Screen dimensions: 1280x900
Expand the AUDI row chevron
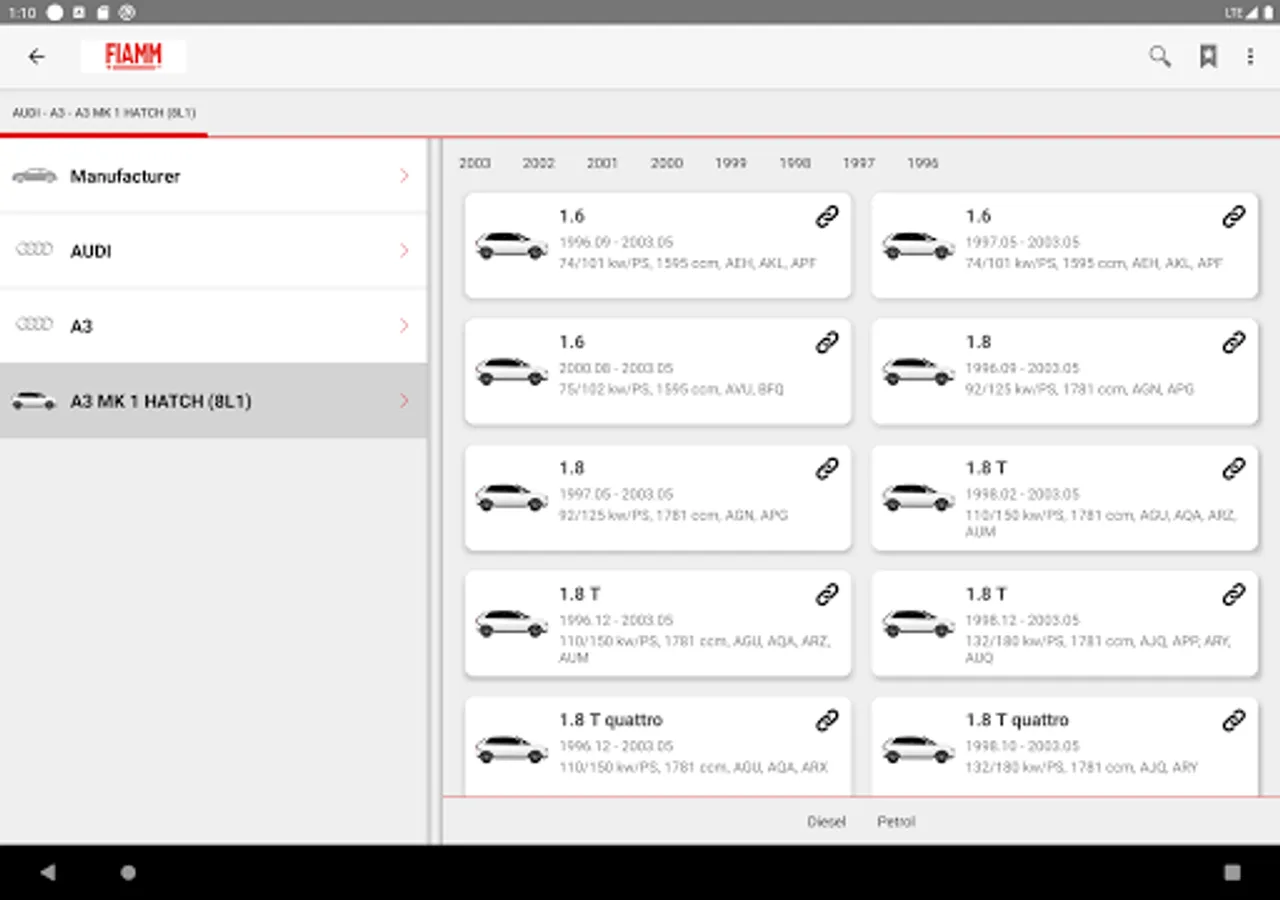[x=404, y=251]
